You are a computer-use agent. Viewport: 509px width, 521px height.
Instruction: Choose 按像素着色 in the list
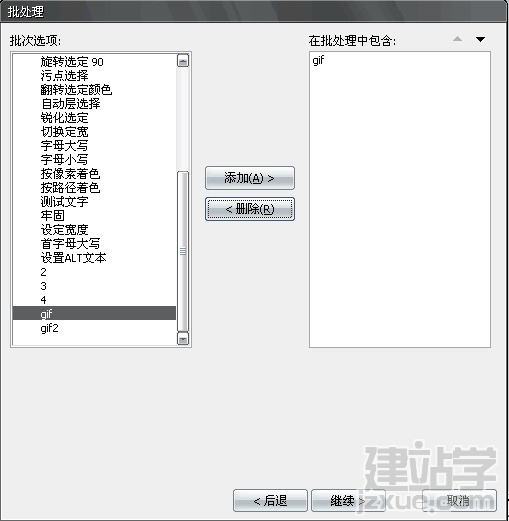click(70, 174)
